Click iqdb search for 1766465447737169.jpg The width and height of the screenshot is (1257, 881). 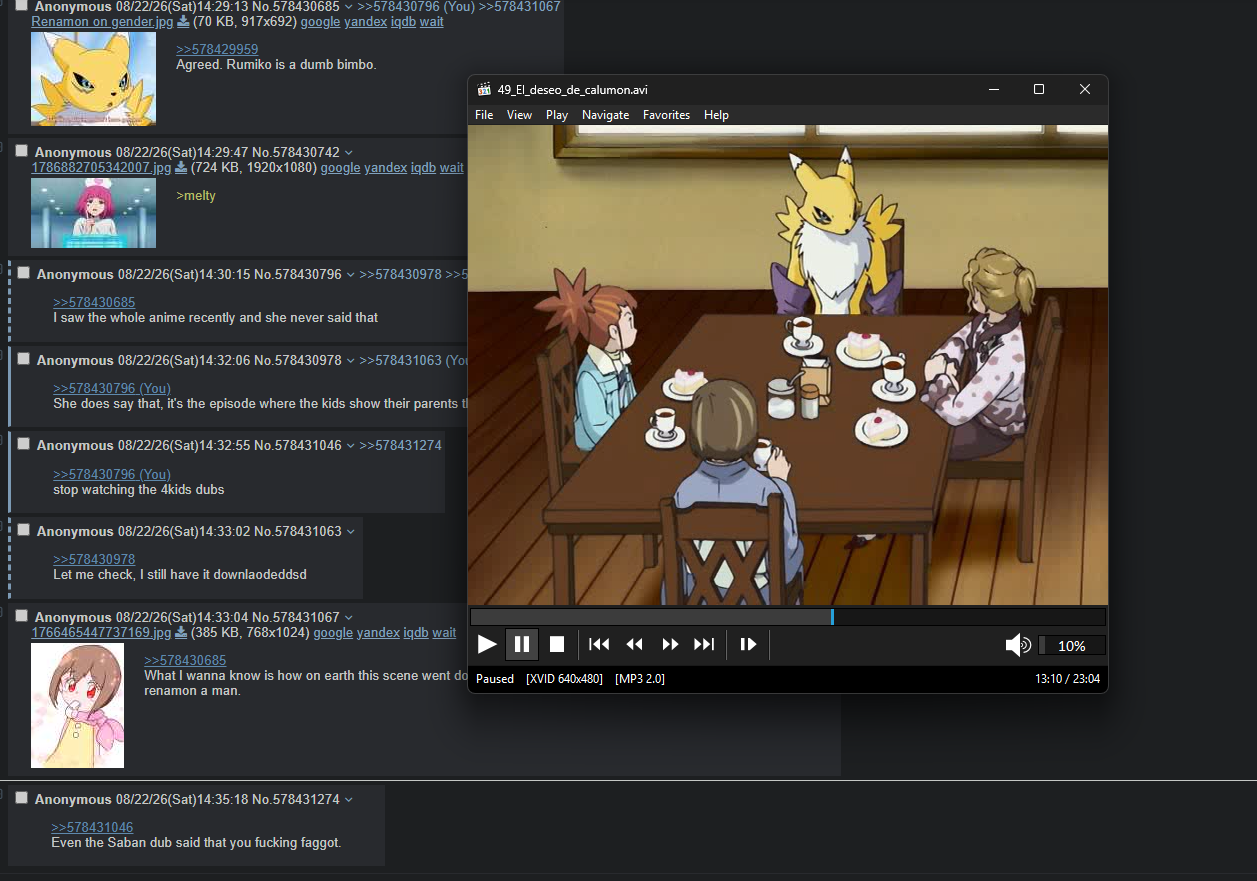[x=416, y=633]
